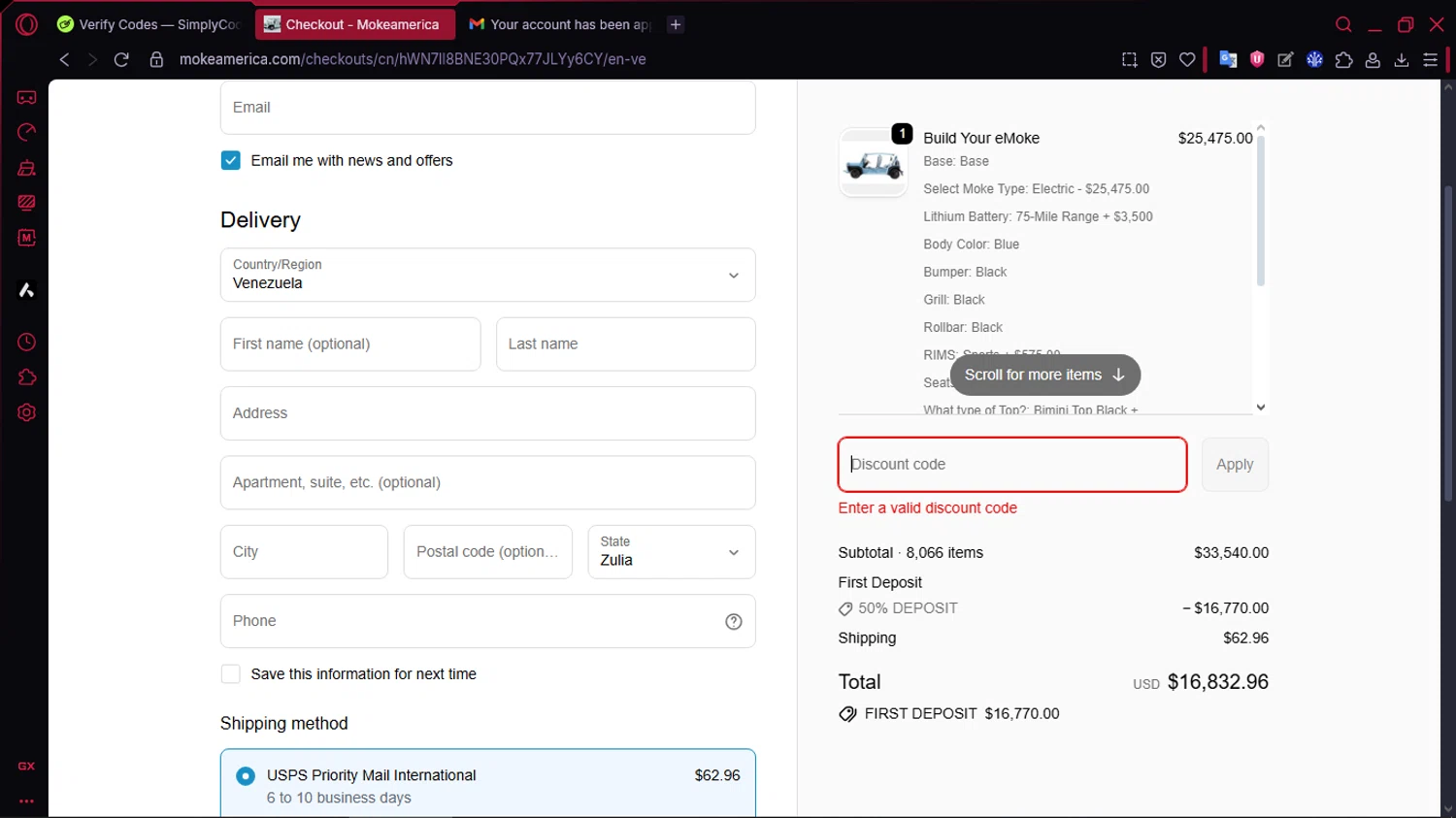The width and height of the screenshot is (1456, 818).
Task: Click the order list scroll-down arrow
Action: (x=1260, y=408)
